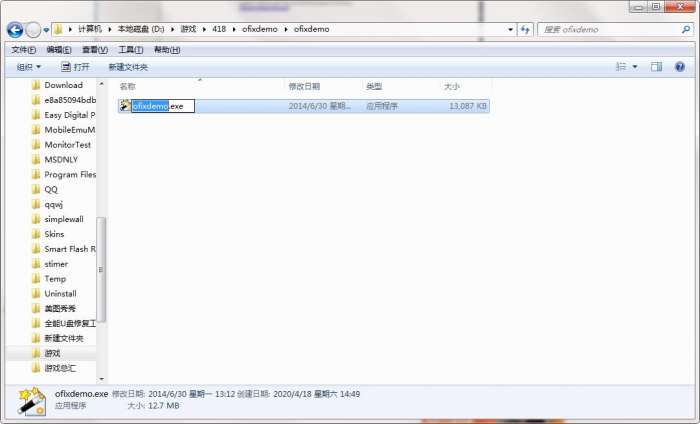Click the search ofixdemo input field

pyautogui.click(x=609, y=30)
